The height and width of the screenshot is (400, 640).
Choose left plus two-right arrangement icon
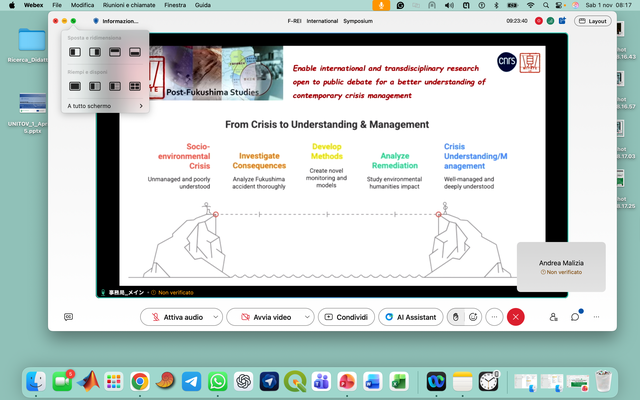[115, 86]
